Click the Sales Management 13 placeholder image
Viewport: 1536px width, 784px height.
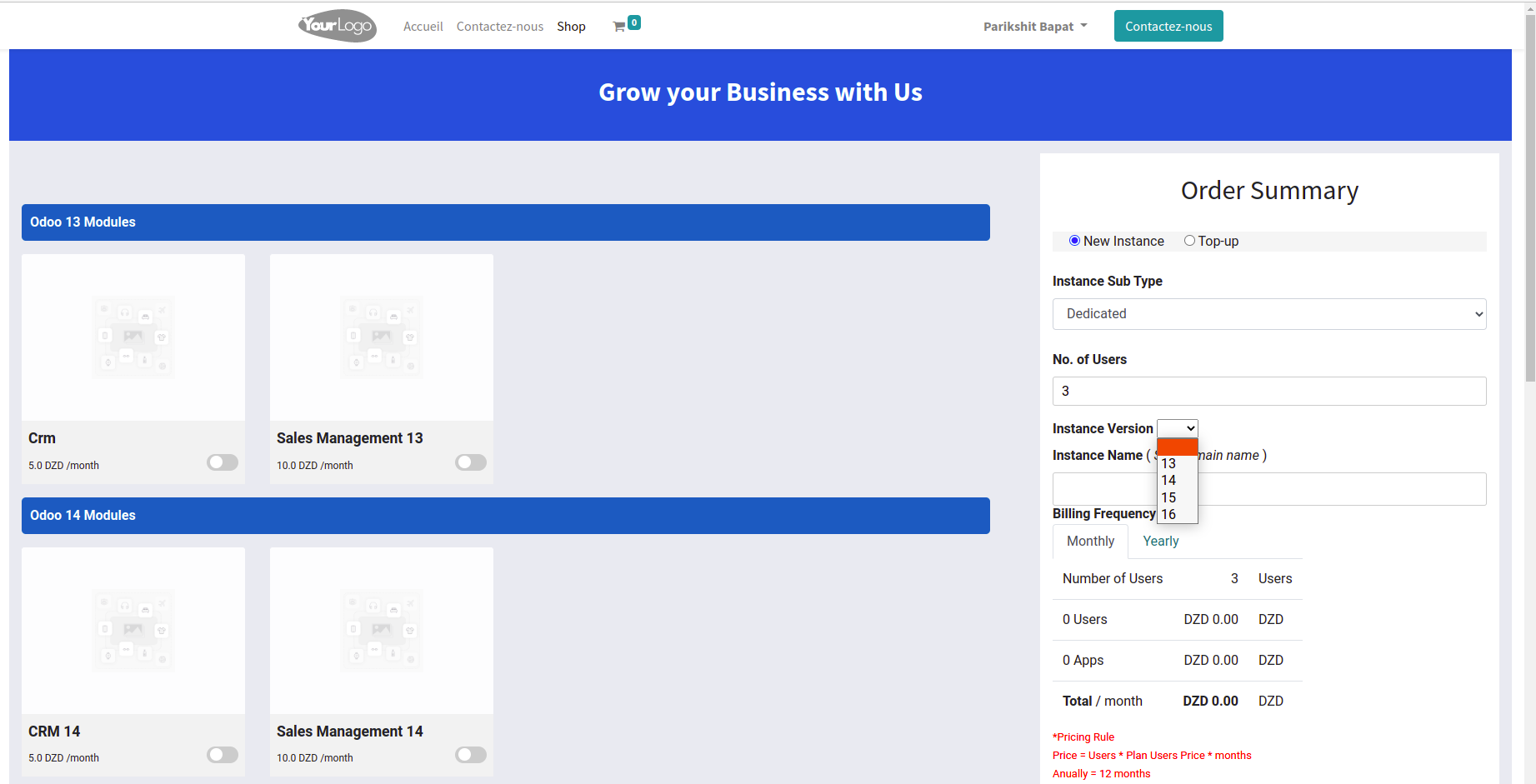[x=382, y=337]
